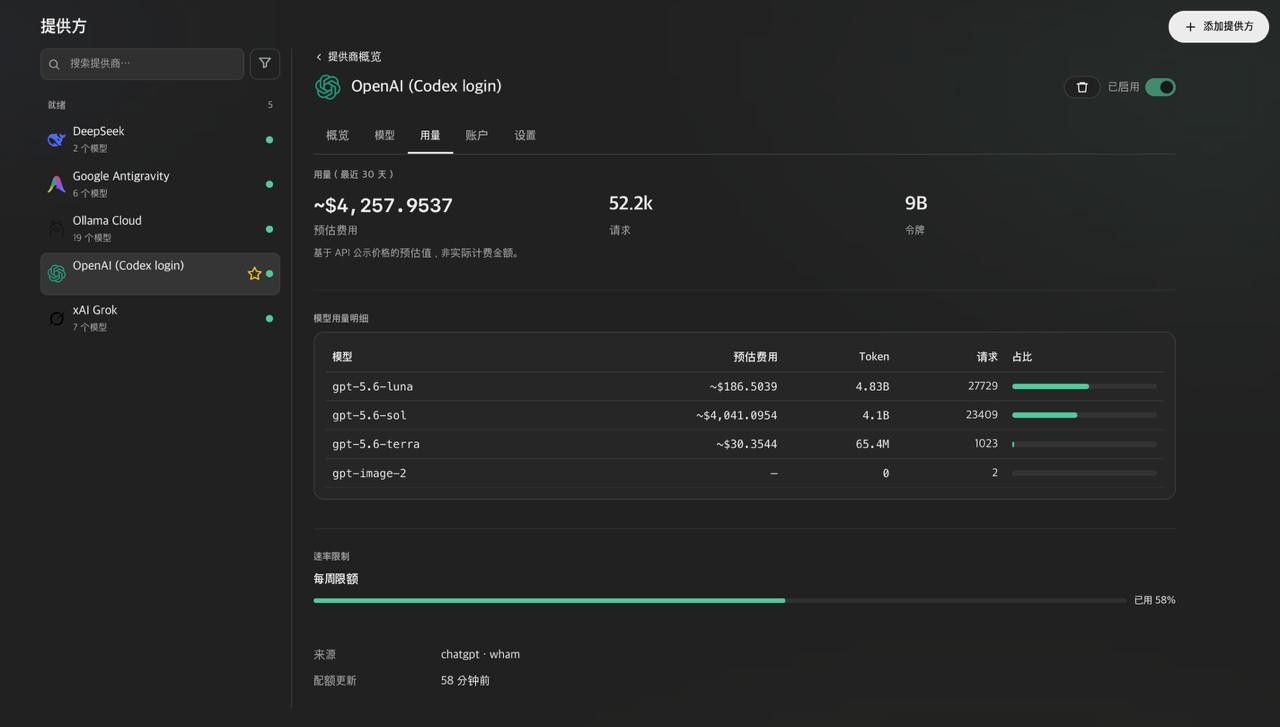Click the gpt-image-2 share bar
Image resolution: width=1280 pixels, height=727 pixels.
(1084, 473)
